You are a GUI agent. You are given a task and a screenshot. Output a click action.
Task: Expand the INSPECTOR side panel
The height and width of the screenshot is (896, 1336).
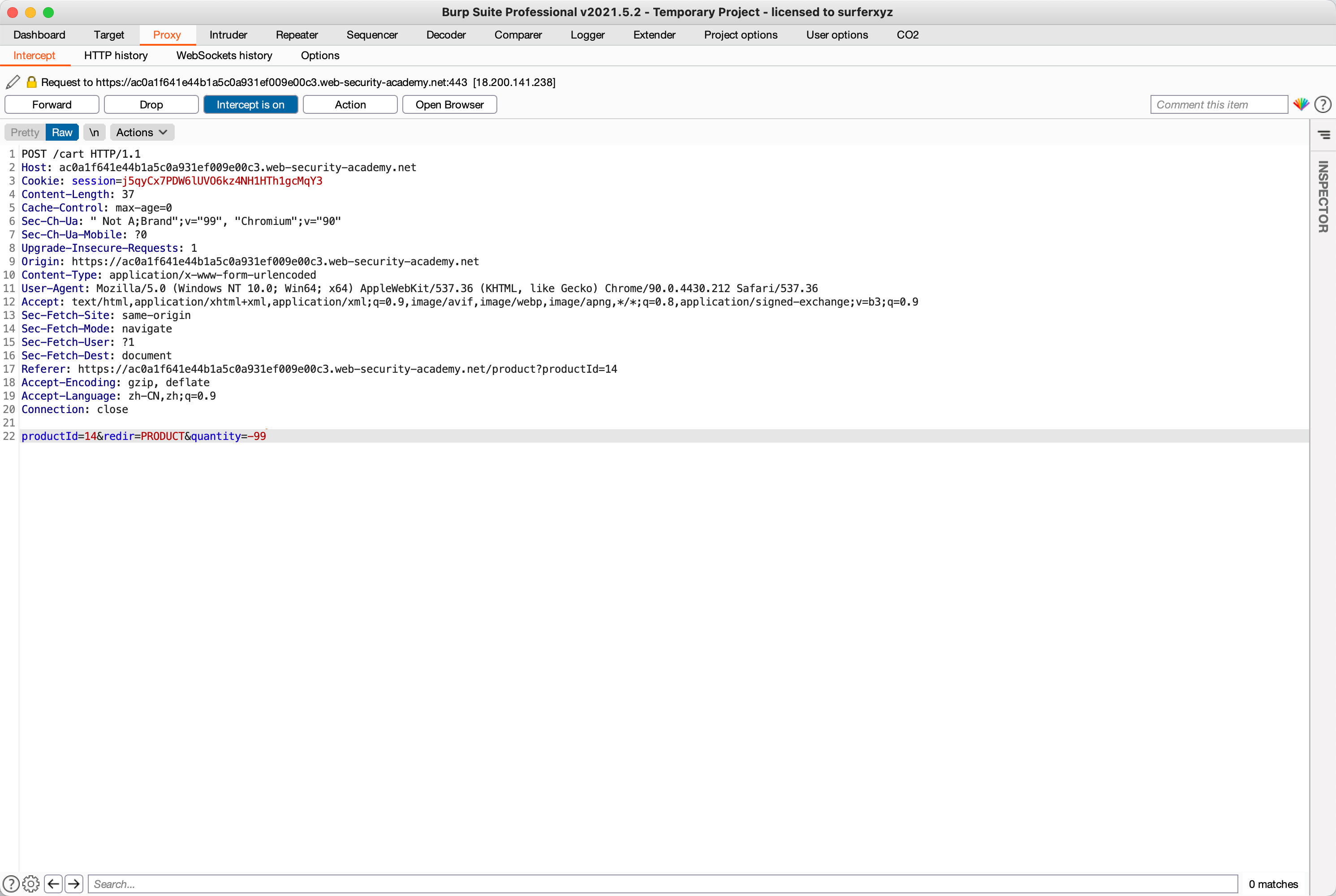pos(1323,197)
